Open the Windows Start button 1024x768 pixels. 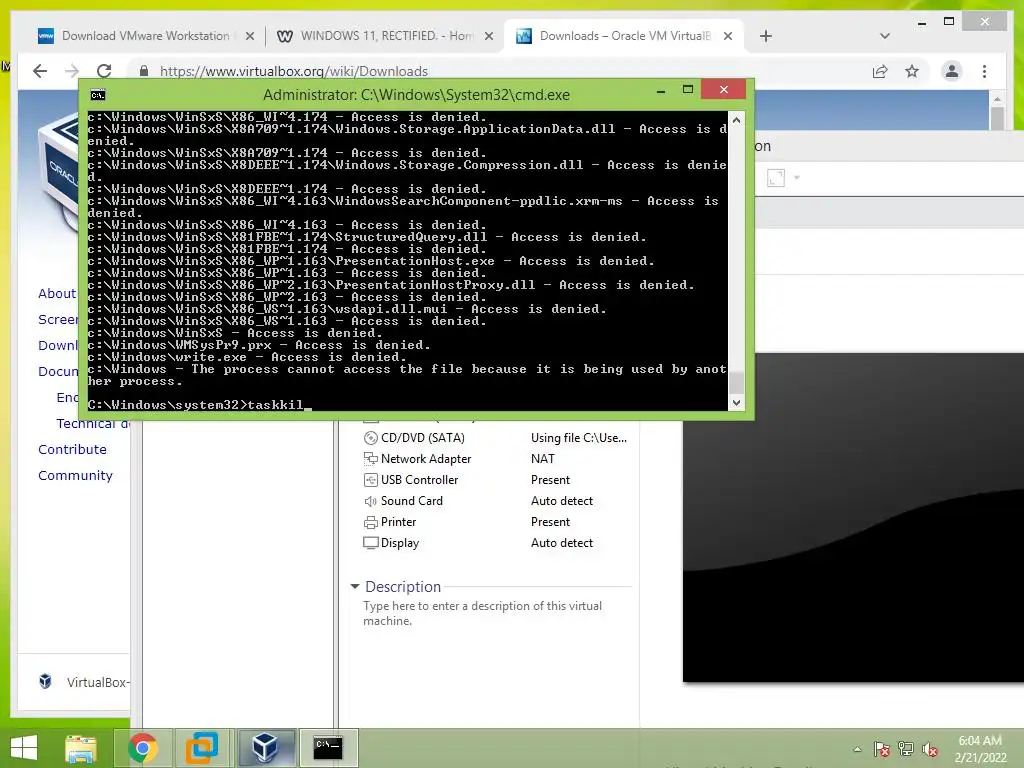tap(24, 748)
